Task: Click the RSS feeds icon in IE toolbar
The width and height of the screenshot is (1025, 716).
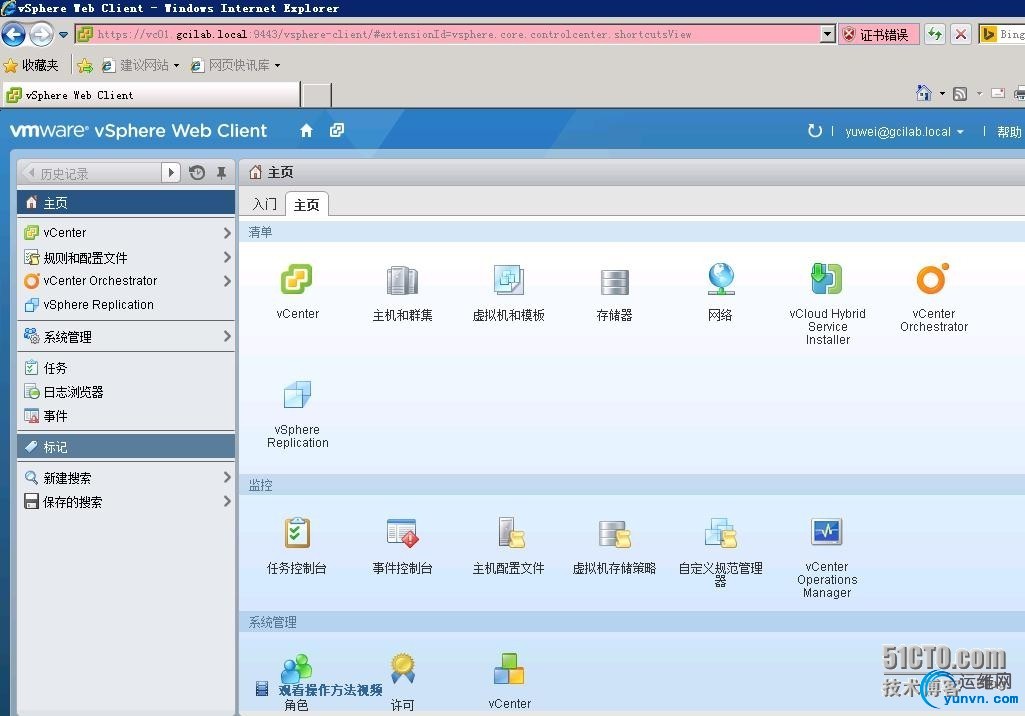Action: point(960,94)
